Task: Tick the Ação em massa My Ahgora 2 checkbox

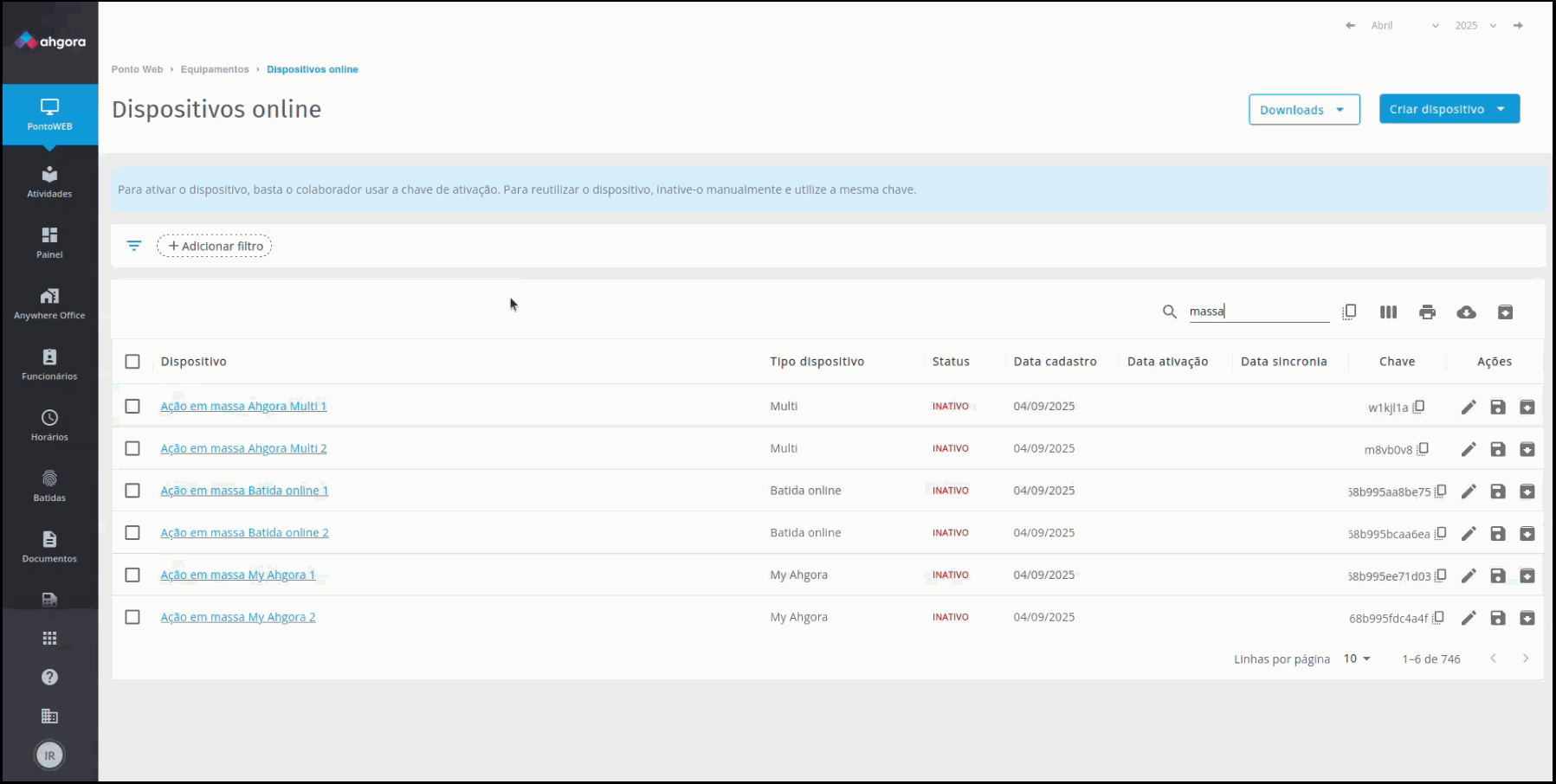Action: click(132, 617)
